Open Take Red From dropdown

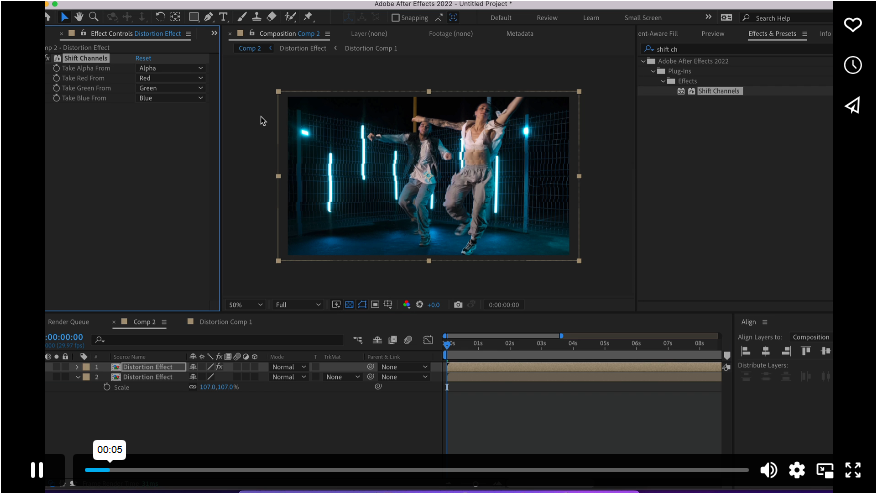171,78
